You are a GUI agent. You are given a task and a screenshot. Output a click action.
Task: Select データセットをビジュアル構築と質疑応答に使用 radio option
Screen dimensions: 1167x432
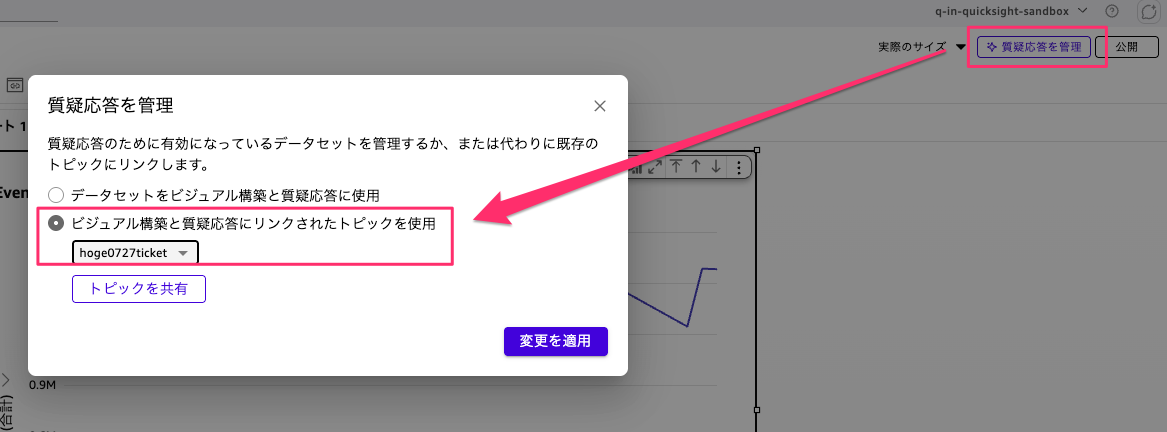(x=56, y=196)
